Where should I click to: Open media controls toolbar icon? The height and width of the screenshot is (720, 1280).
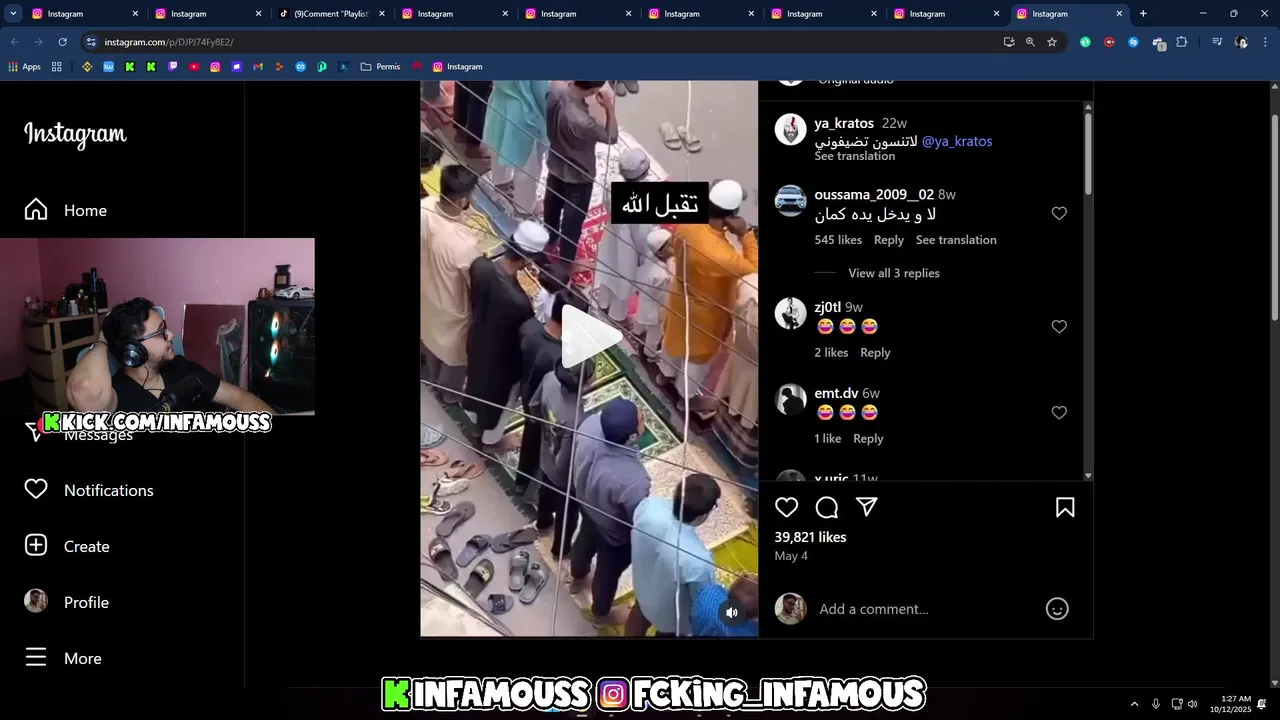1217,42
